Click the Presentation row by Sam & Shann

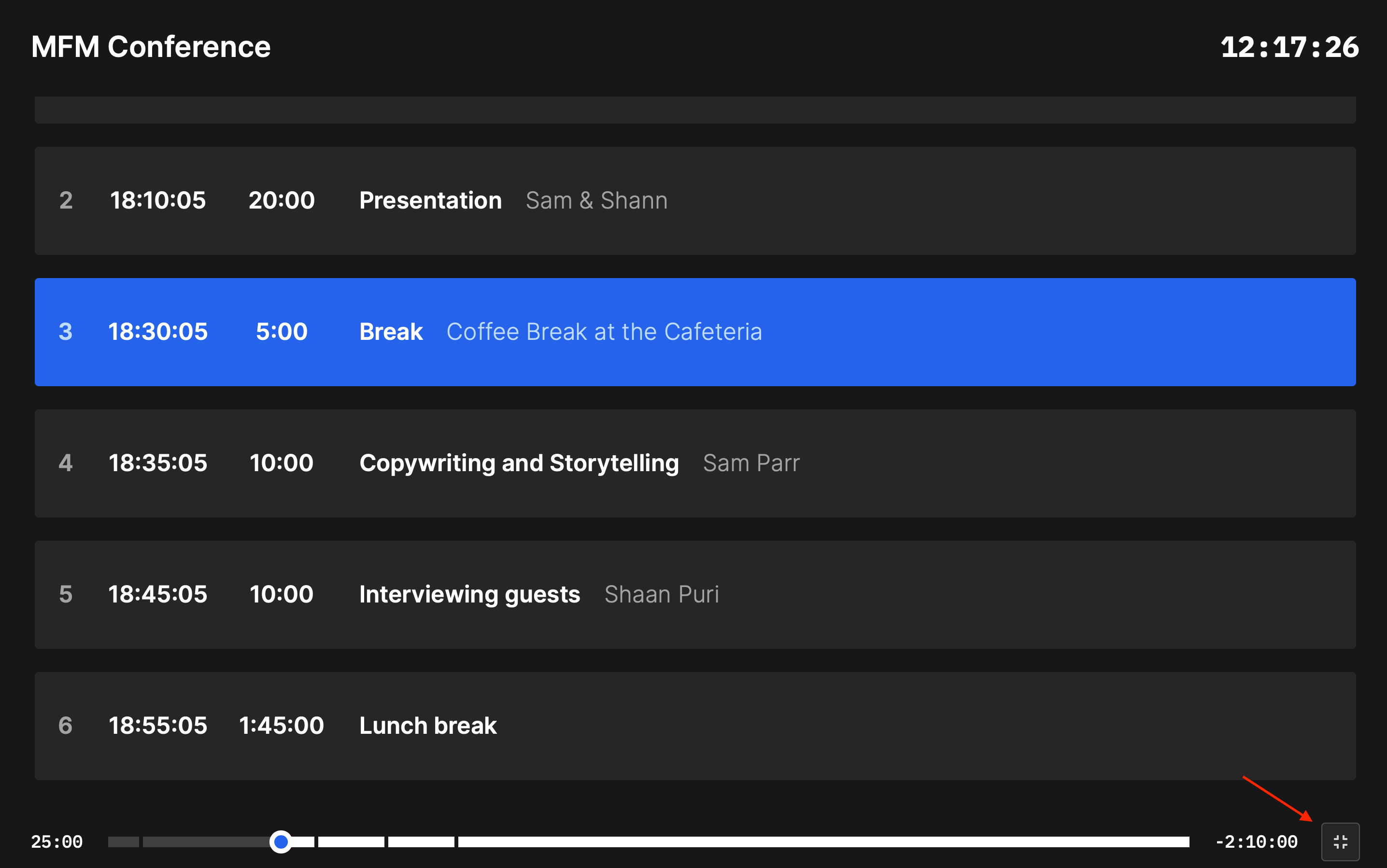(694, 200)
